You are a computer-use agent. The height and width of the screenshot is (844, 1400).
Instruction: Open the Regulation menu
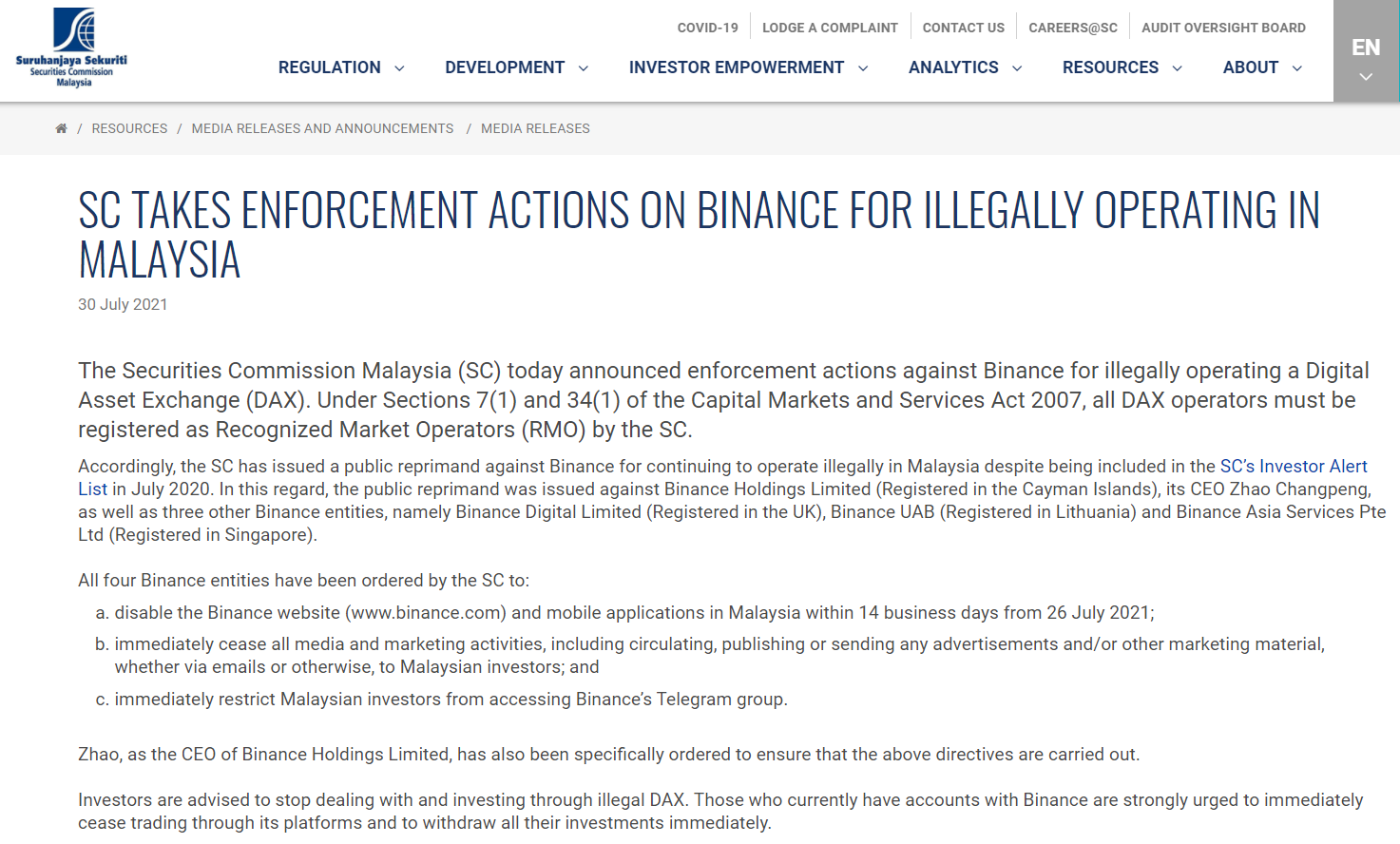[329, 67]
